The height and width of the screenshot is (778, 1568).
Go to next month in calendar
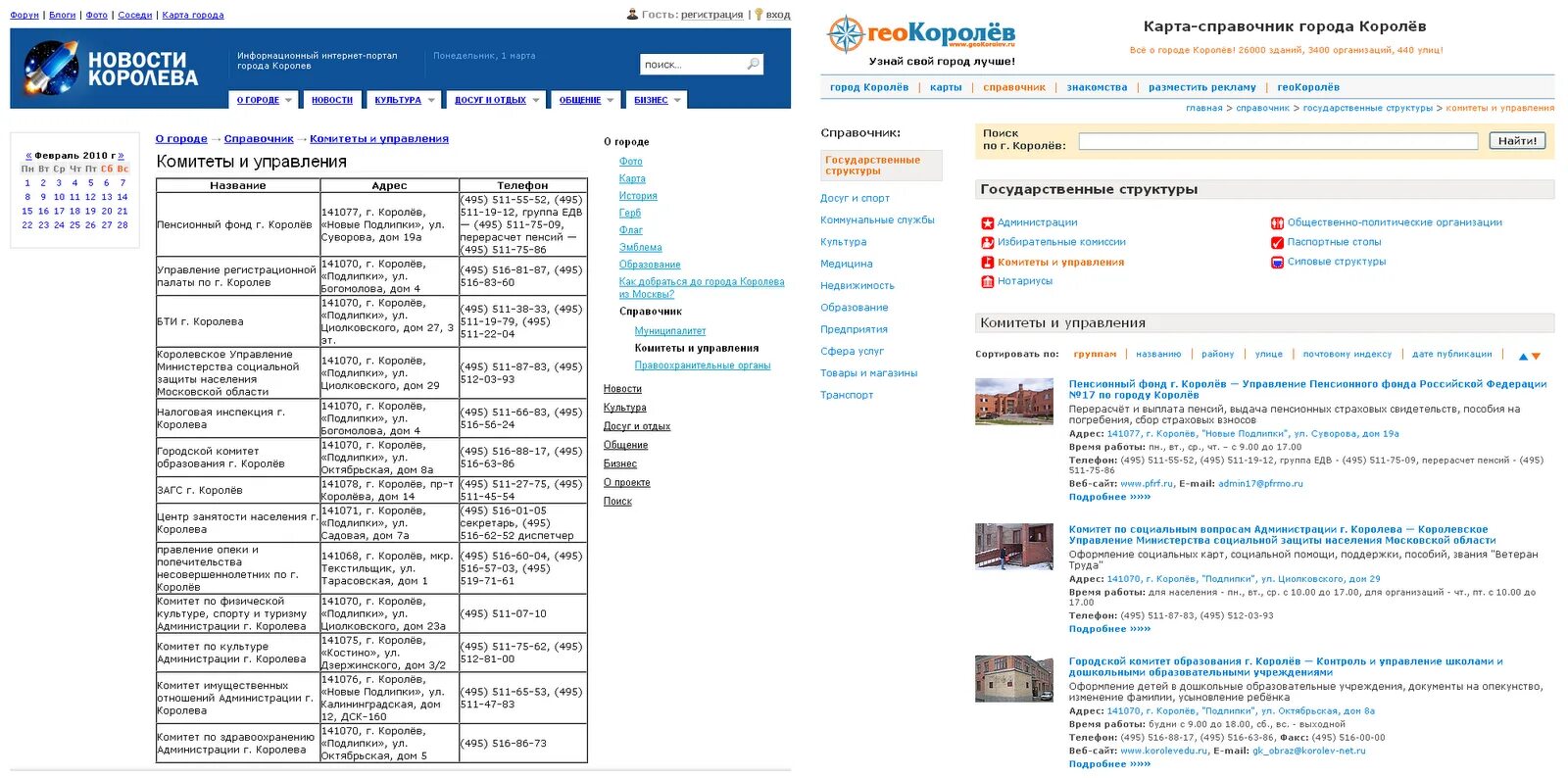point(121,156)
